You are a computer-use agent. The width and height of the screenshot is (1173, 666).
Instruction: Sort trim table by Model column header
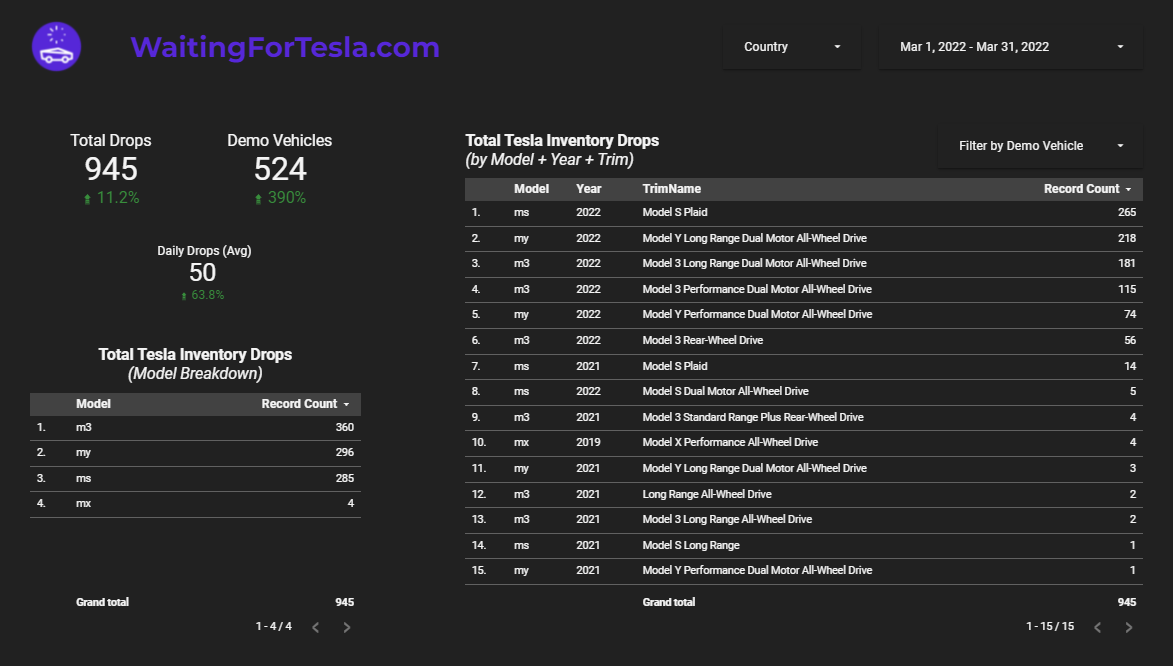[x=531, y=189]
